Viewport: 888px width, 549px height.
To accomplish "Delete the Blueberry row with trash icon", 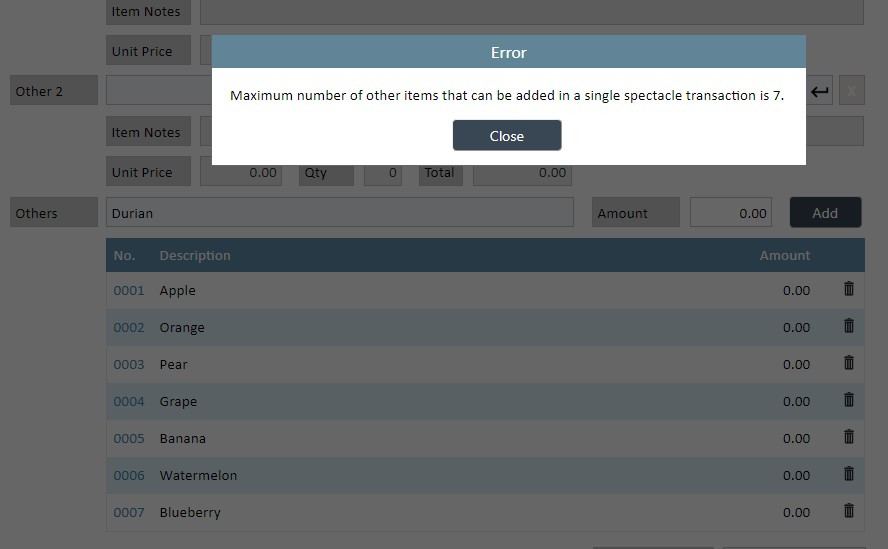I will pos(848,510).
